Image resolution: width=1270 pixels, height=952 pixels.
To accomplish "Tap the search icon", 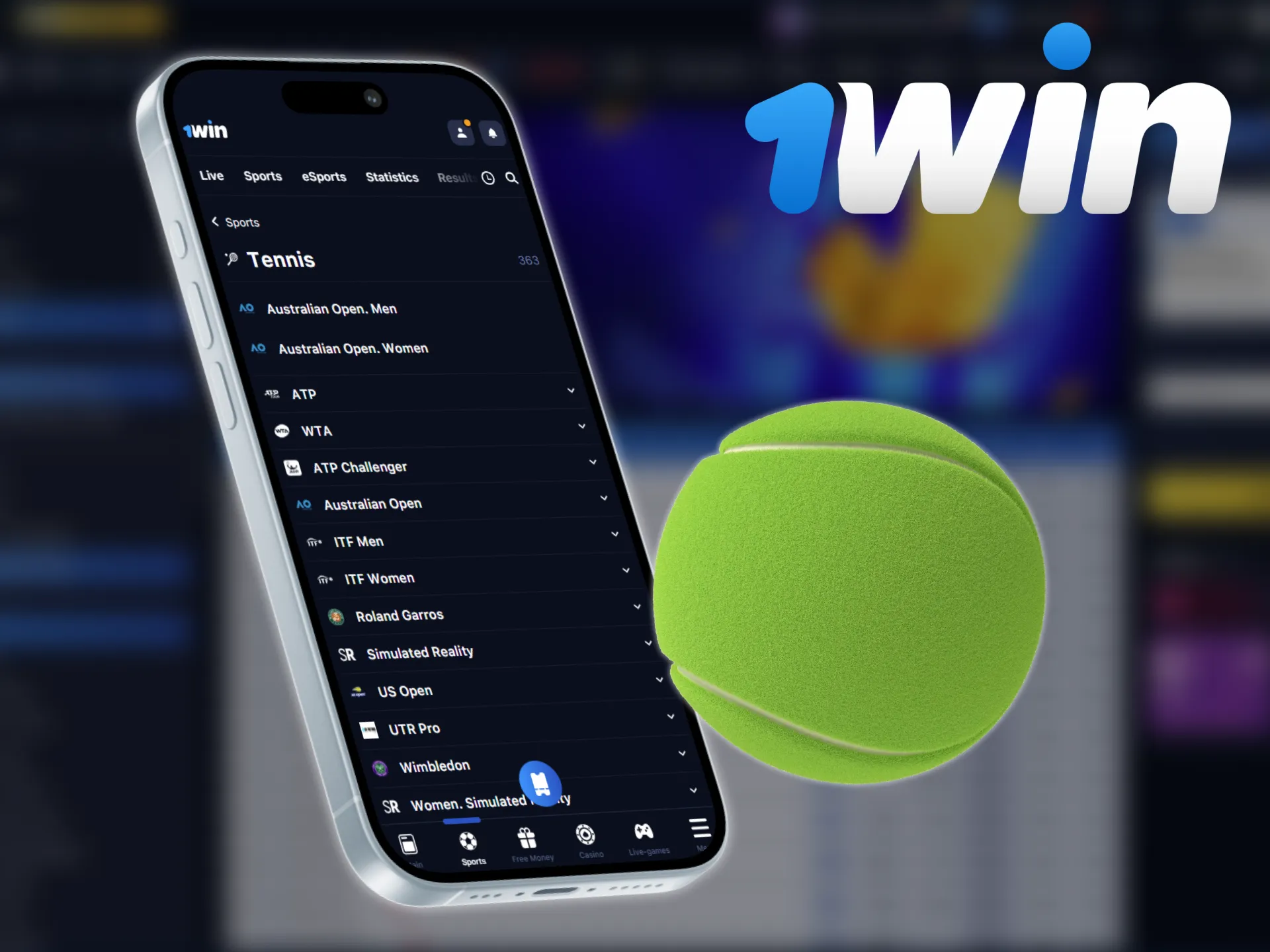I will click(x=511, y=178).
